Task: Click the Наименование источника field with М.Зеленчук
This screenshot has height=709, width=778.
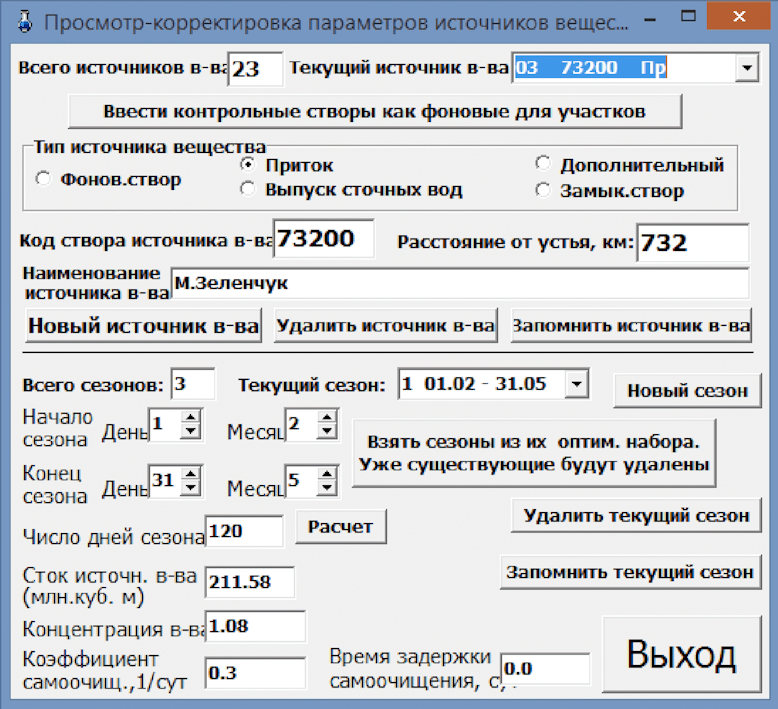Action: coord(459,283)
